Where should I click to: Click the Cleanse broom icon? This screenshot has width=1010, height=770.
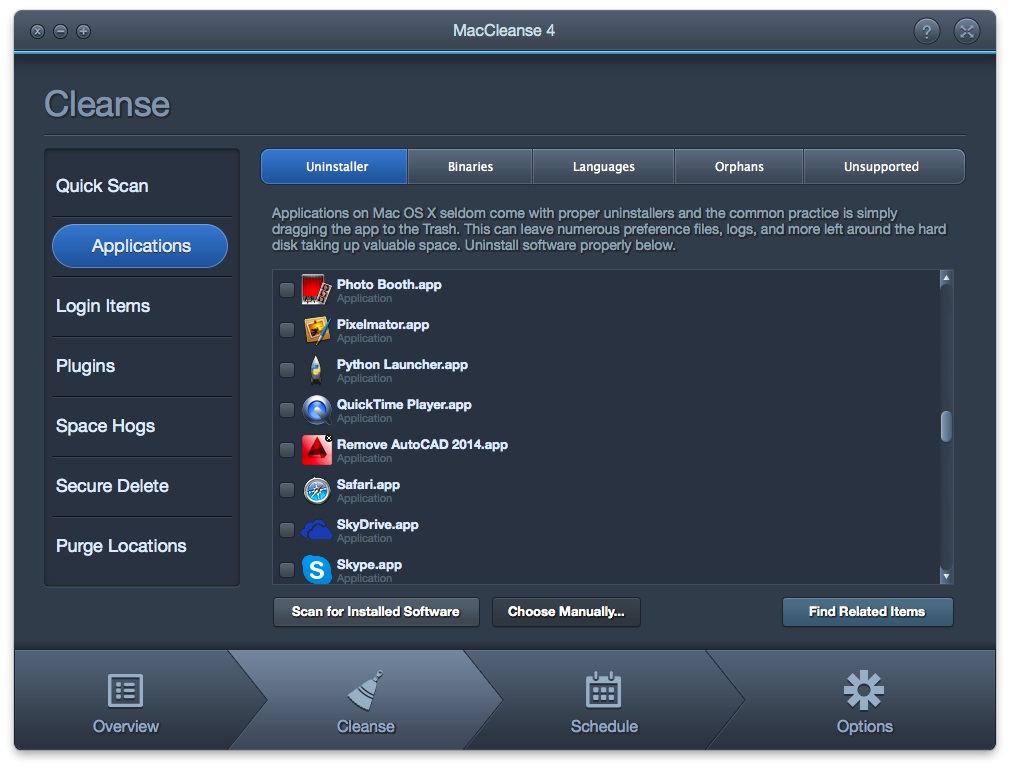pyautogui.click(x=366, y=690)
